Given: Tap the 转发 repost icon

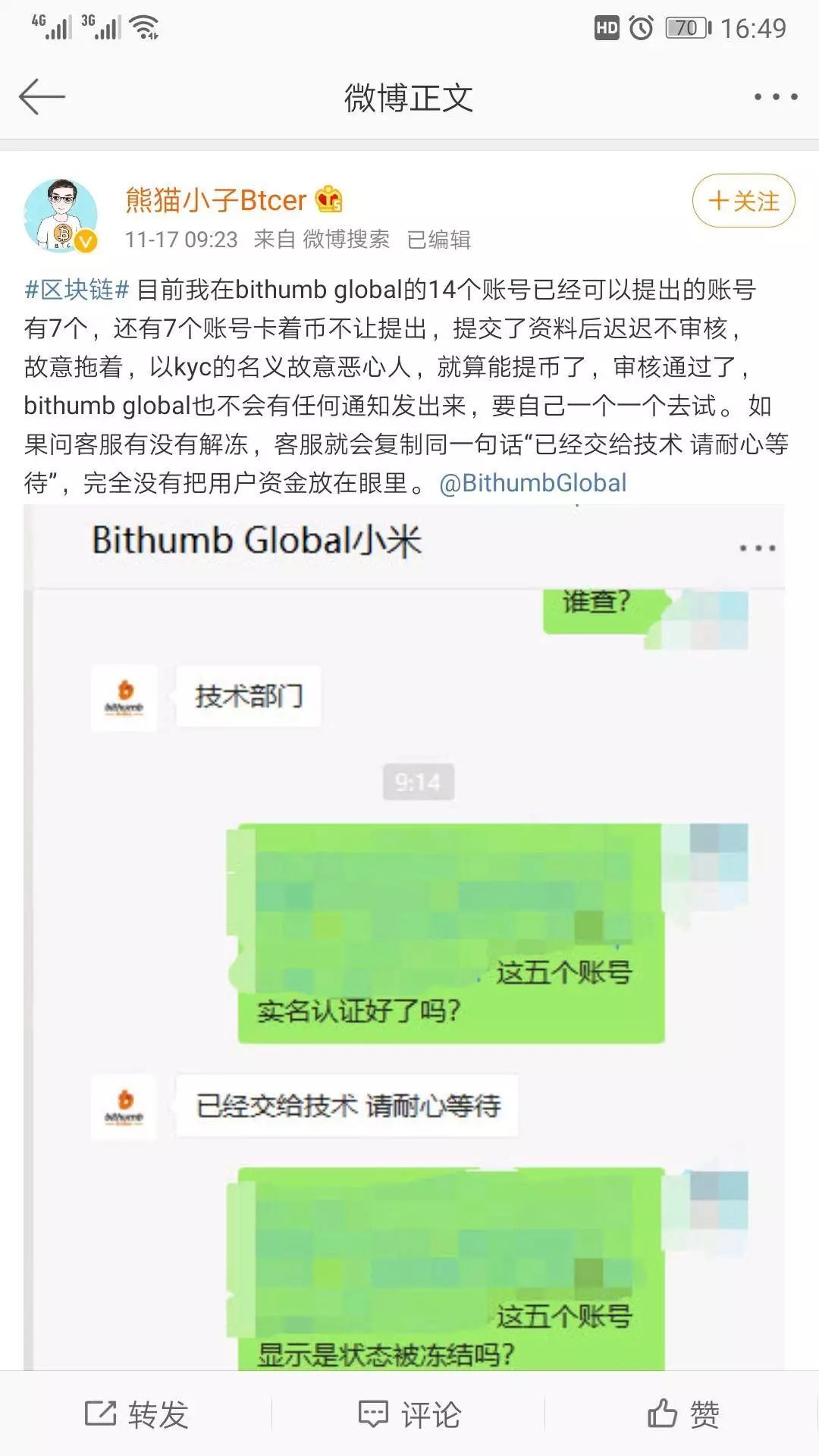Looking at the screenshot, I should (99, 1414).
